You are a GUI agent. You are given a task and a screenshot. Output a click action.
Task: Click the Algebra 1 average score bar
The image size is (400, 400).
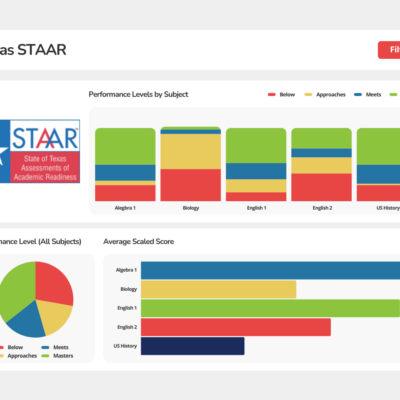click(270, 270)
